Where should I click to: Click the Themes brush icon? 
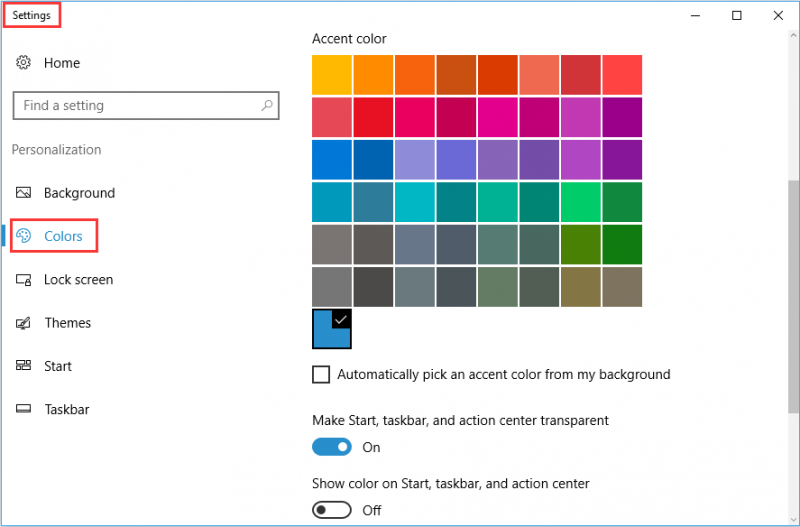(x=23, y=323)
